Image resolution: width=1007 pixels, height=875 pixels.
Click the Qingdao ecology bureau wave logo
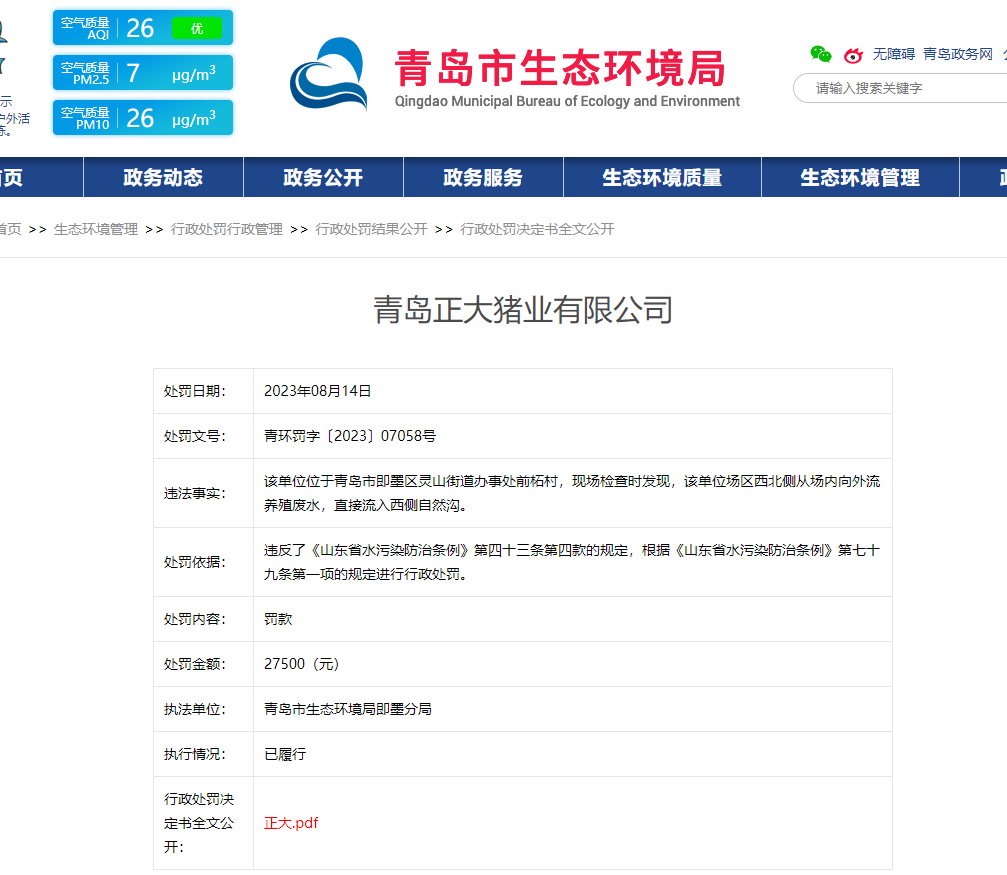tap(328, 74)
